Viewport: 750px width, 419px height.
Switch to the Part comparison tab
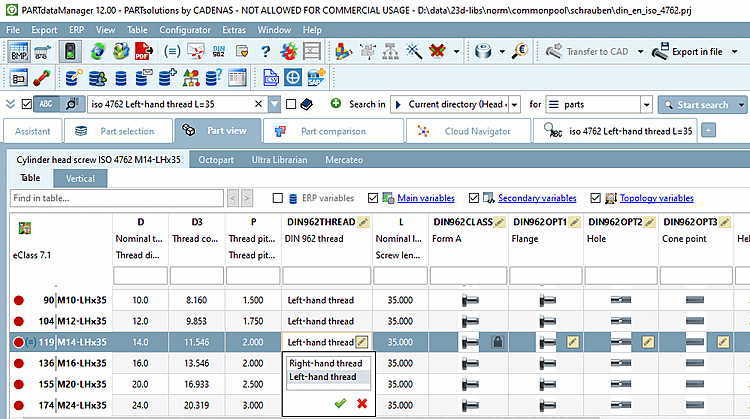click(x=332, y=131)
